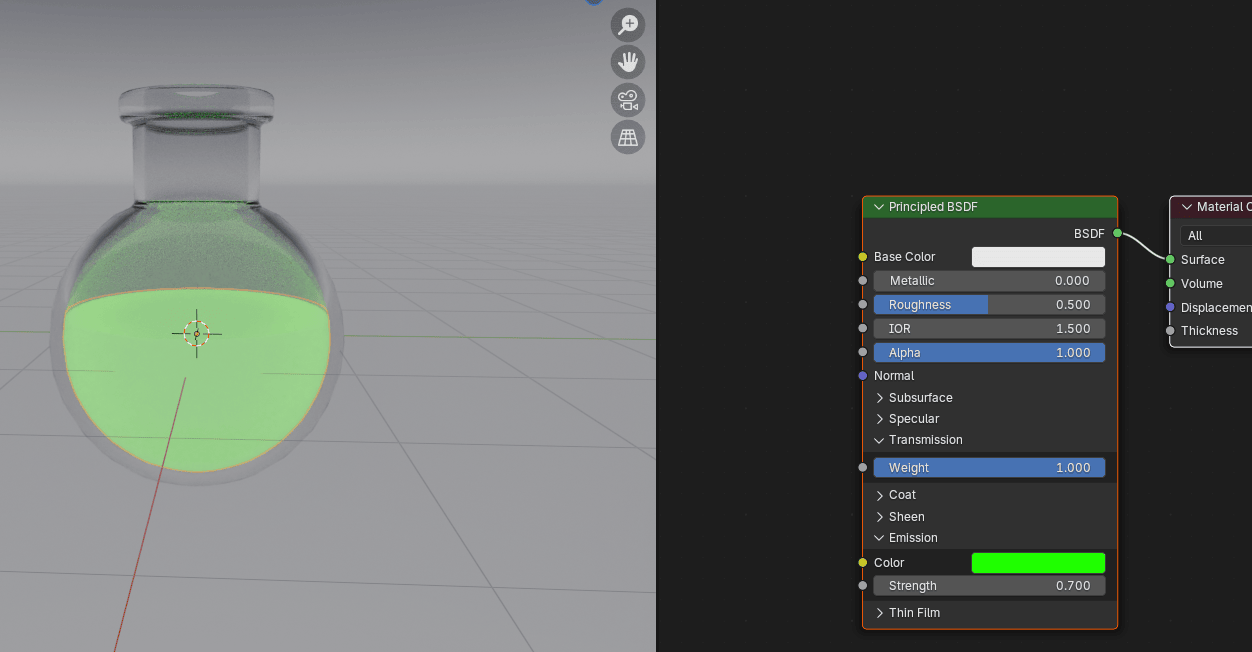1252x652 pixels.
Task: Click the Volume input socket
Action: point(1170,284)
